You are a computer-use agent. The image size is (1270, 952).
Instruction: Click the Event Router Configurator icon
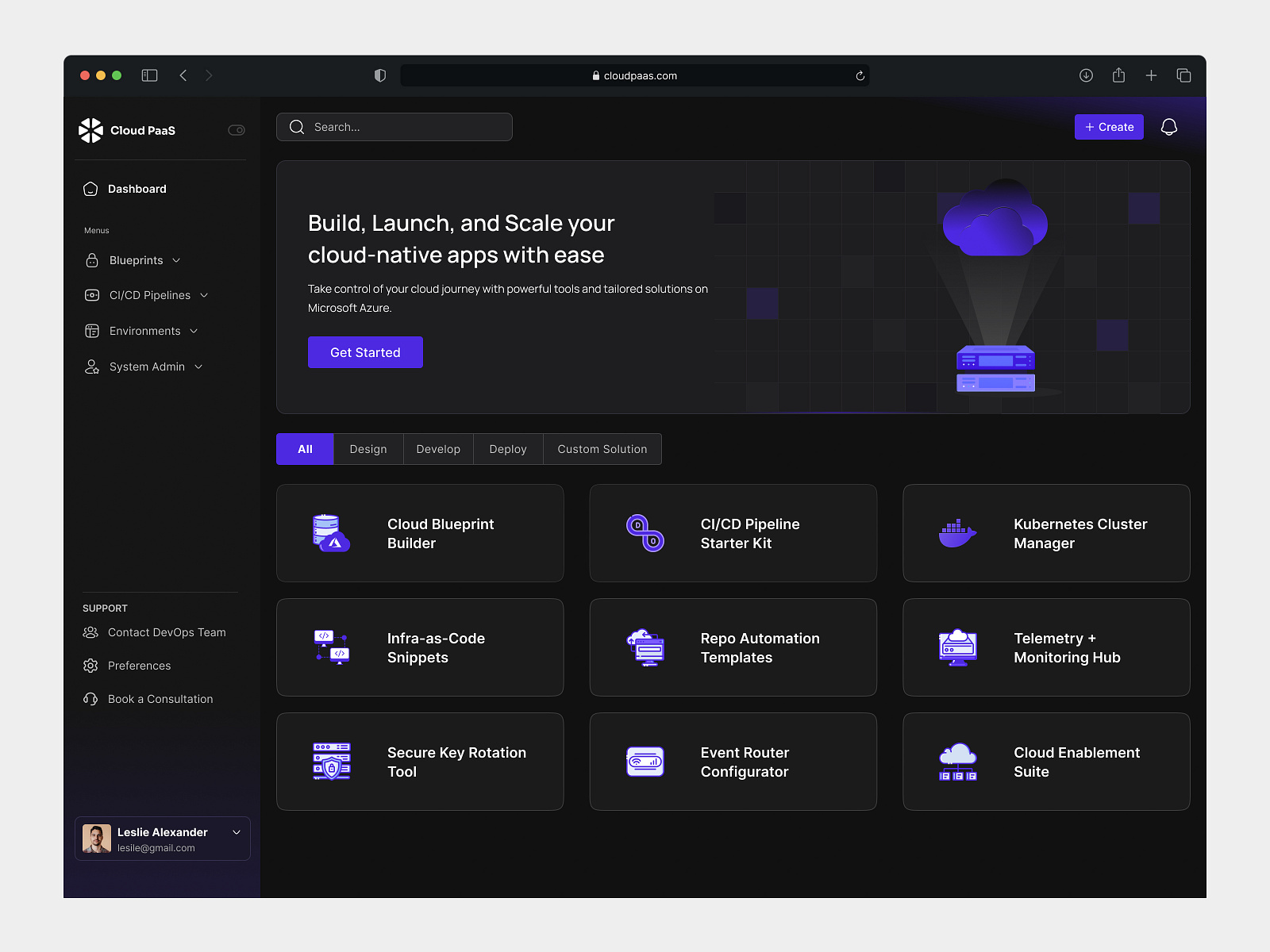click(x=645, y=762)
